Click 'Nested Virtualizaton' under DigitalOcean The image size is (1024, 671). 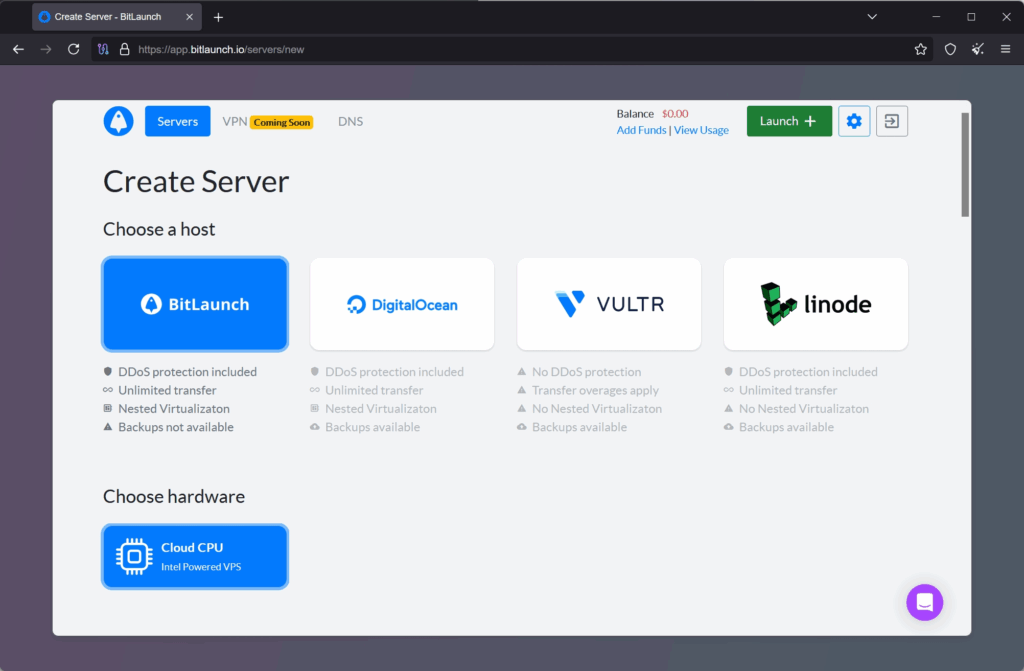(x=381, y=409)
